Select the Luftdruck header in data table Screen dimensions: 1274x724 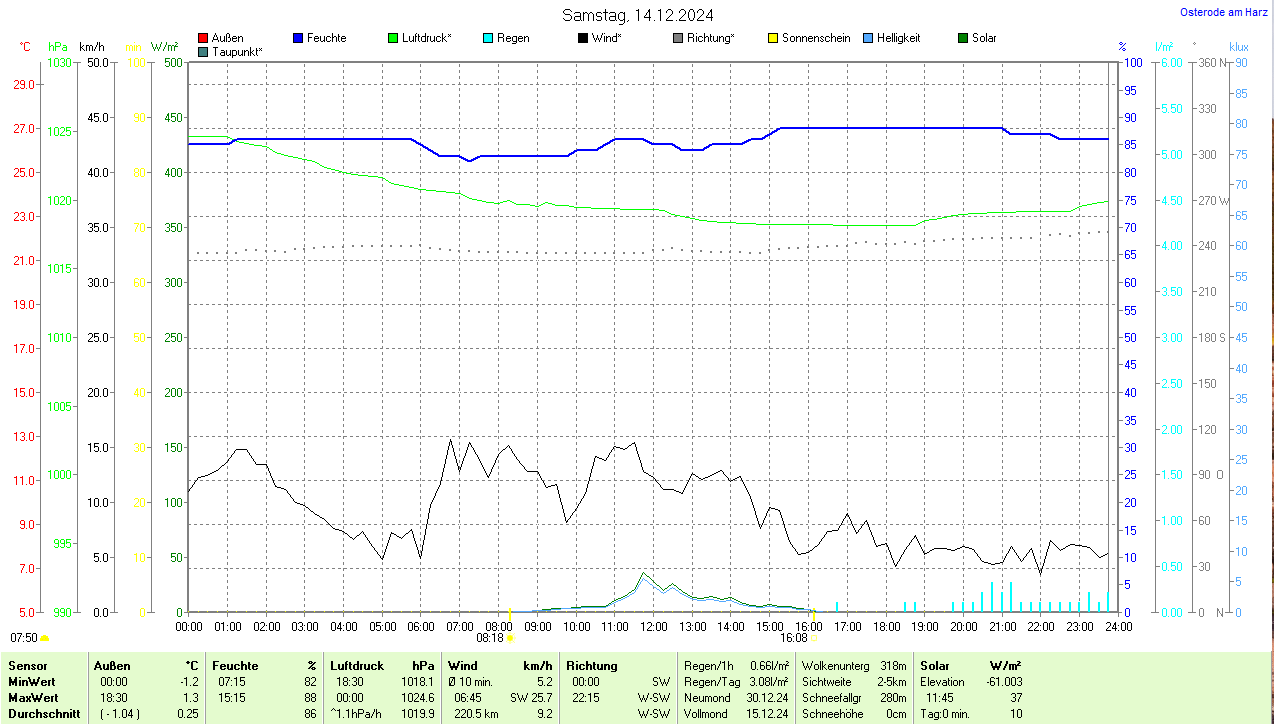coord(357,665)
